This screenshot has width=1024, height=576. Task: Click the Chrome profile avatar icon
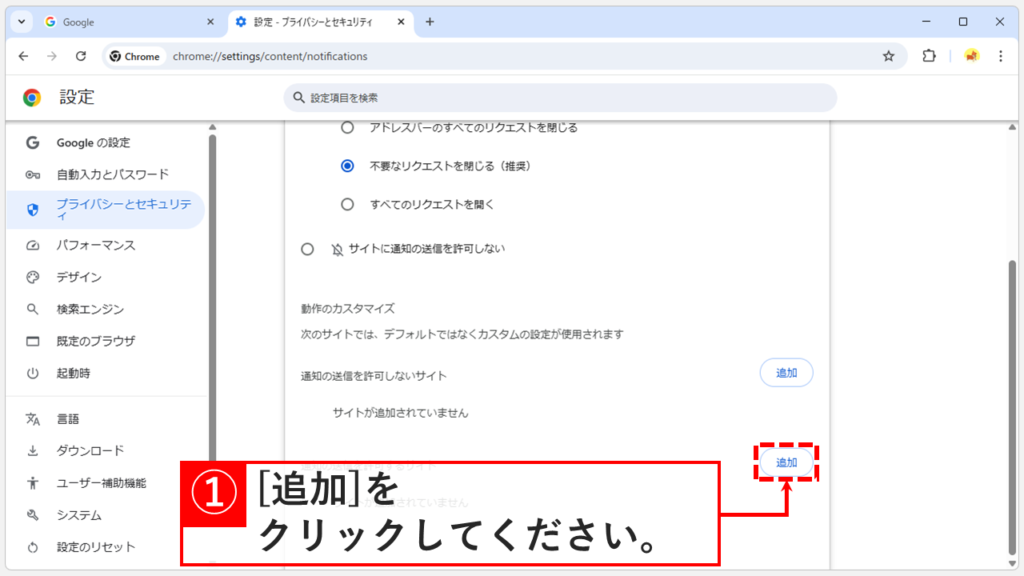tap(972, 57)
